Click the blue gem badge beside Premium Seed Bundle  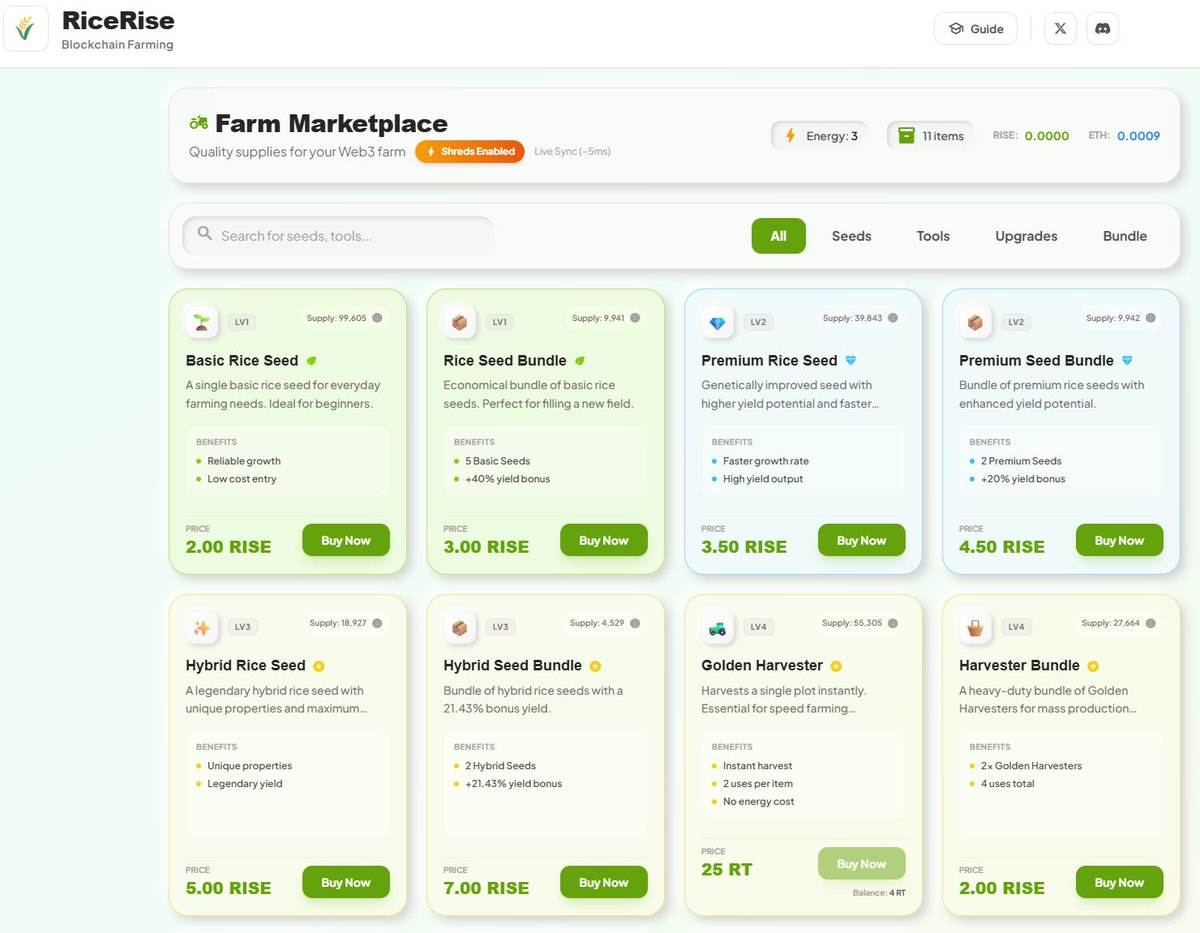[1127, 360]
